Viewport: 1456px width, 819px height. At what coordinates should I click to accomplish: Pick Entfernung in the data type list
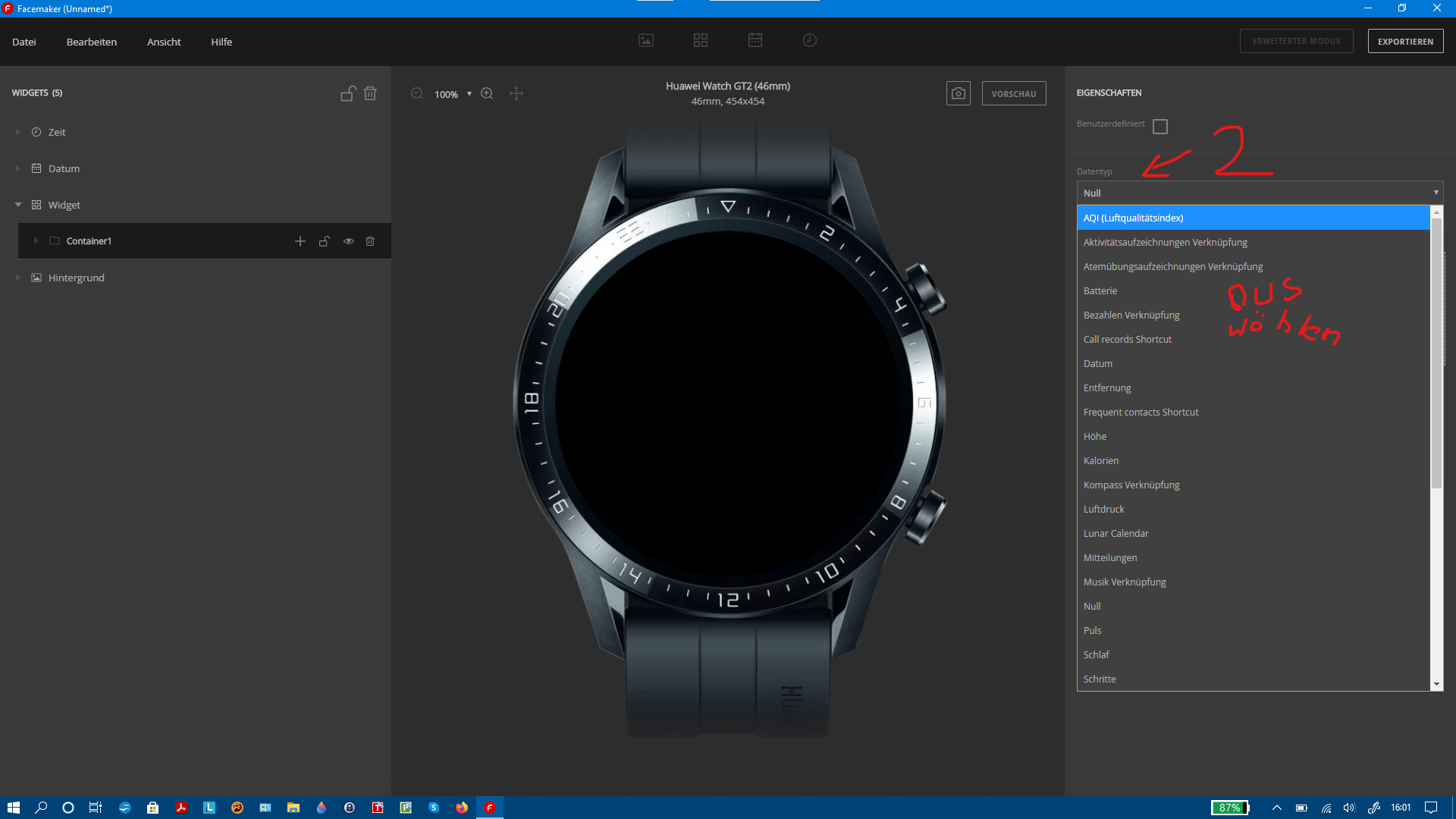pos(1254,388)
